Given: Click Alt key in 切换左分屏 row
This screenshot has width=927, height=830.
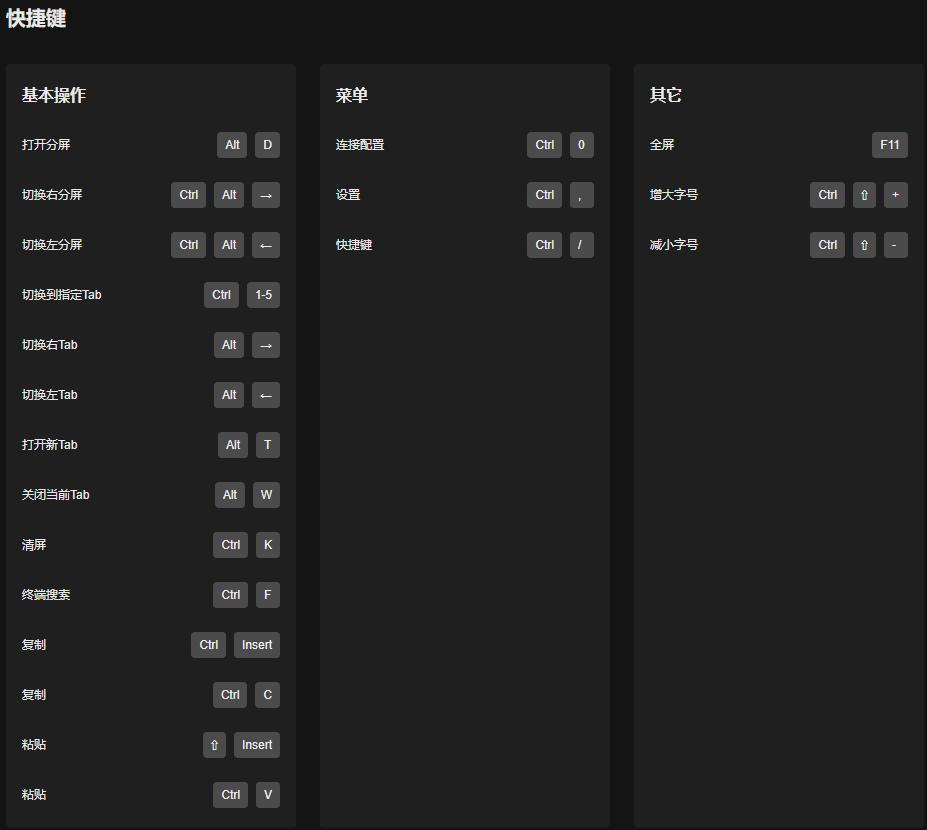Looking at the screenshot, I should [229, 245].
